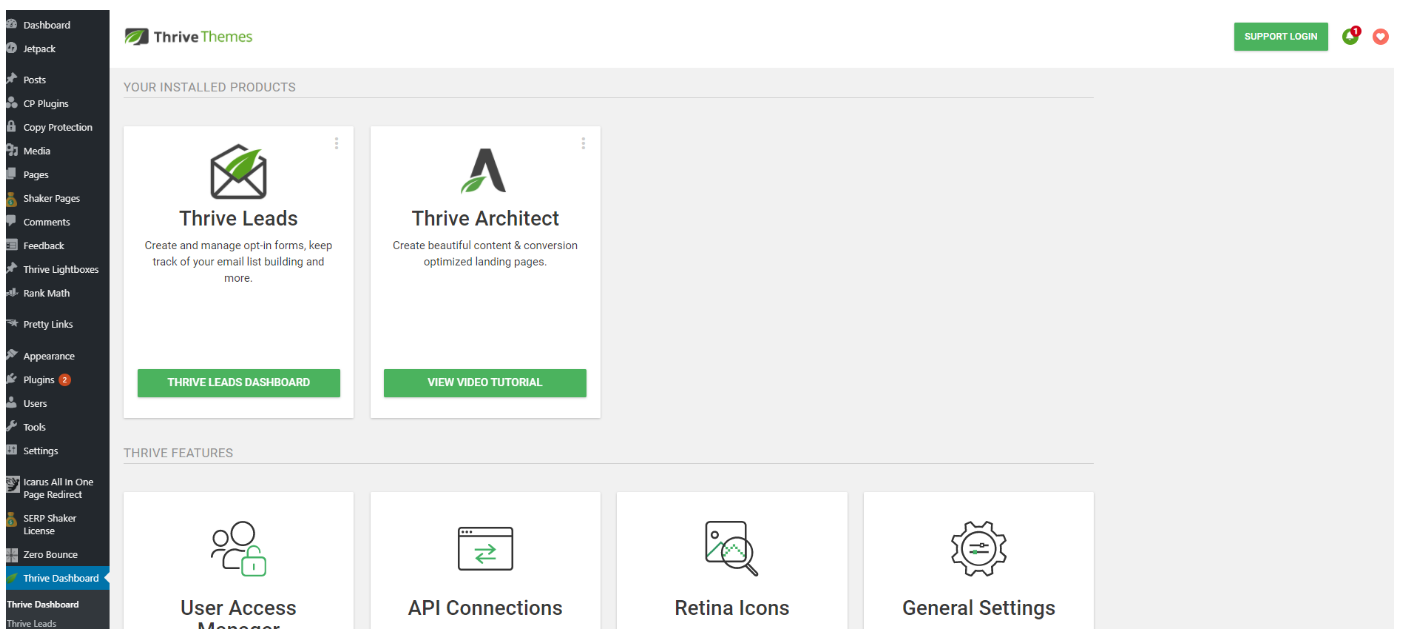This screenshot has height=641, width=1411.
Task: Click View Video Tutorial button
Action: (x=485, y=382)
